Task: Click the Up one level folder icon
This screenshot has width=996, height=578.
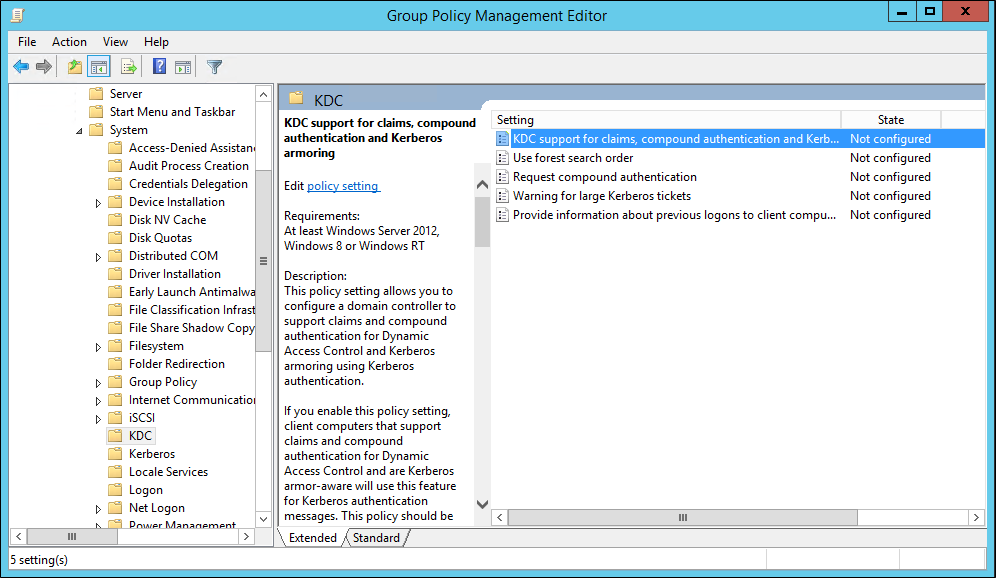Action: 73,66
